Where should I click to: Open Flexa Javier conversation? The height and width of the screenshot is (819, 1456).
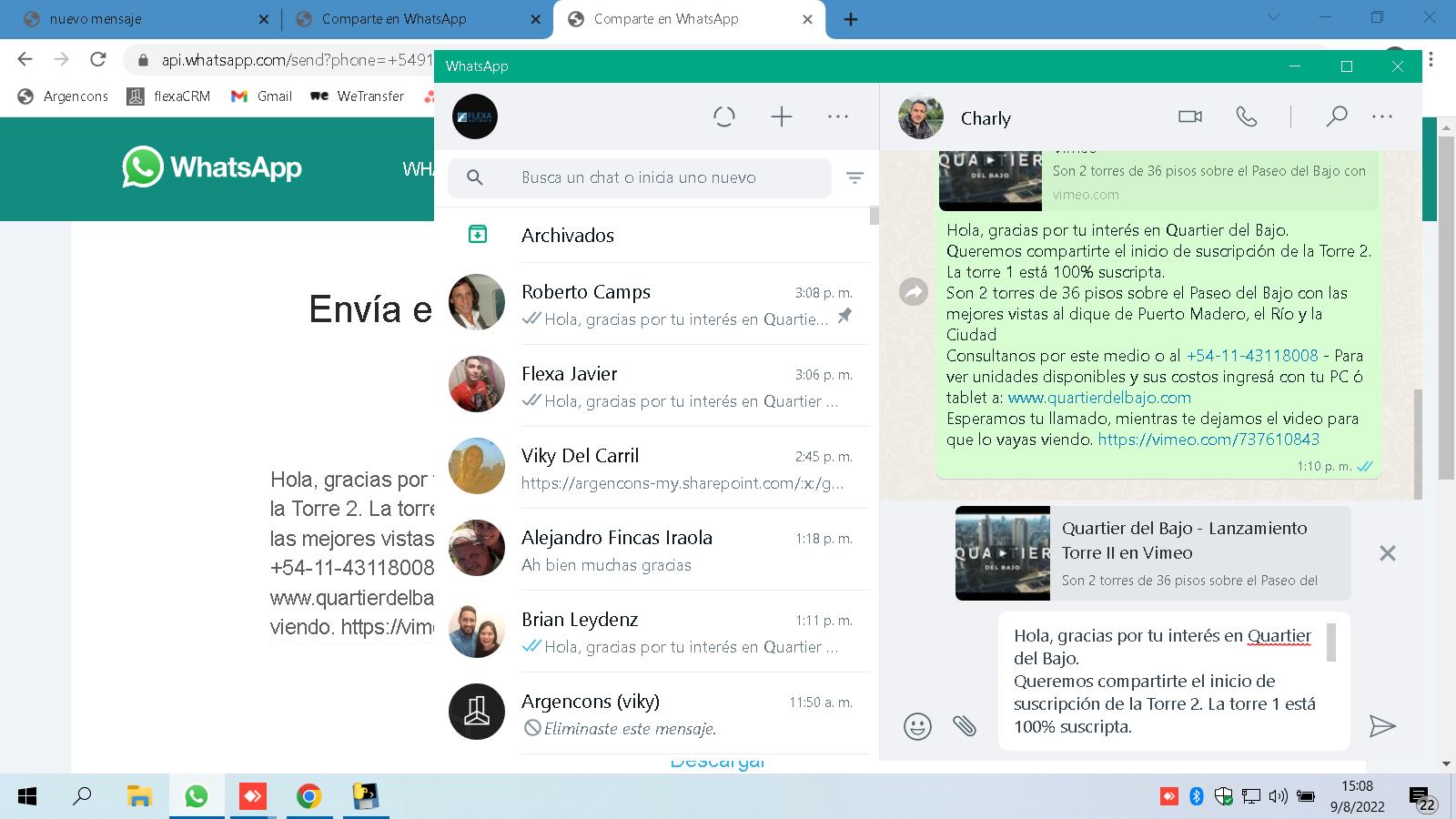click(x=652, y=386)
